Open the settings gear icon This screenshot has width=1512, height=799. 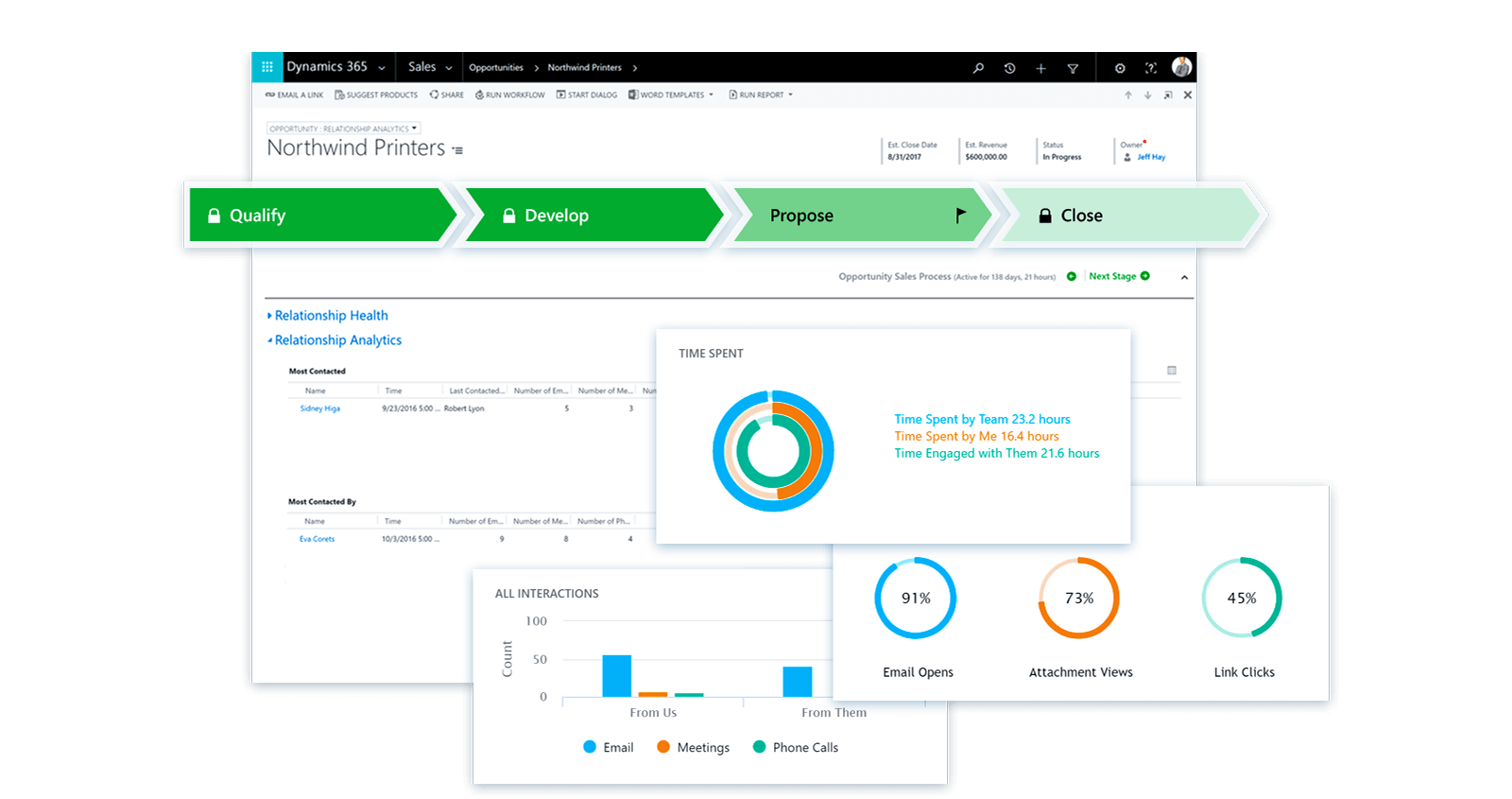pyautogui.click(x=1120, y=68)
